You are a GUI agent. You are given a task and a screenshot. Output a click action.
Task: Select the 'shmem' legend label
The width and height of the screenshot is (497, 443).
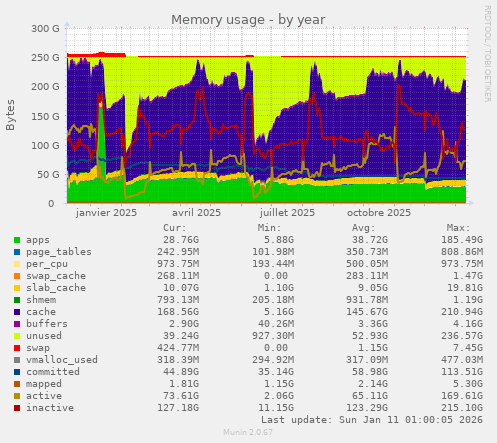41,300
